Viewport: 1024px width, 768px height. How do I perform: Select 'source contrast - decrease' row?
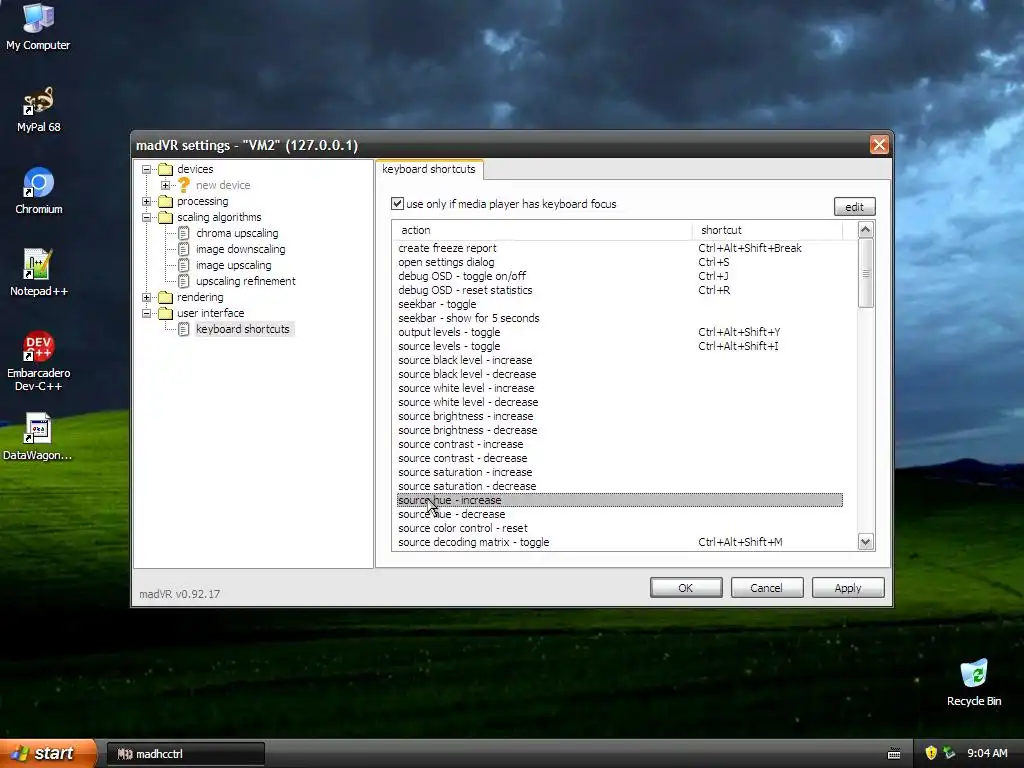(x=620, y=458)
